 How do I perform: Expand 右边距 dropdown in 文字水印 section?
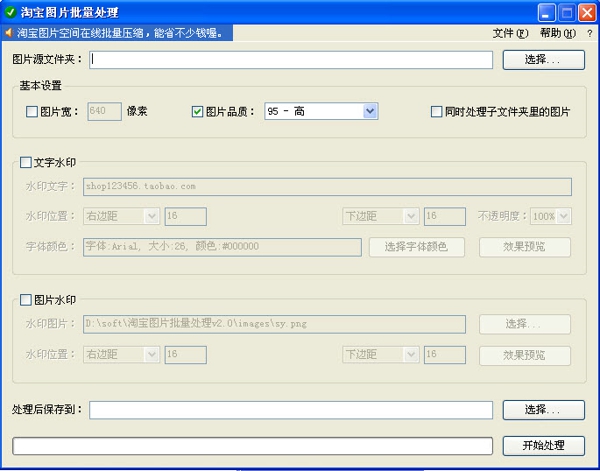[x=151, y=216]
